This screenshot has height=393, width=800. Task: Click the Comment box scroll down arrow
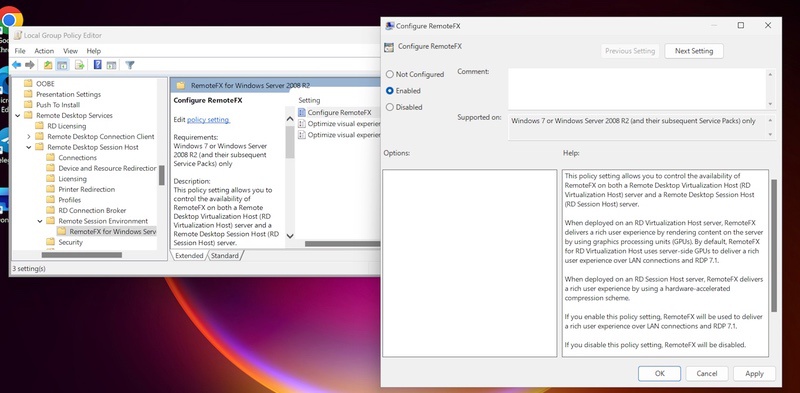770,104
